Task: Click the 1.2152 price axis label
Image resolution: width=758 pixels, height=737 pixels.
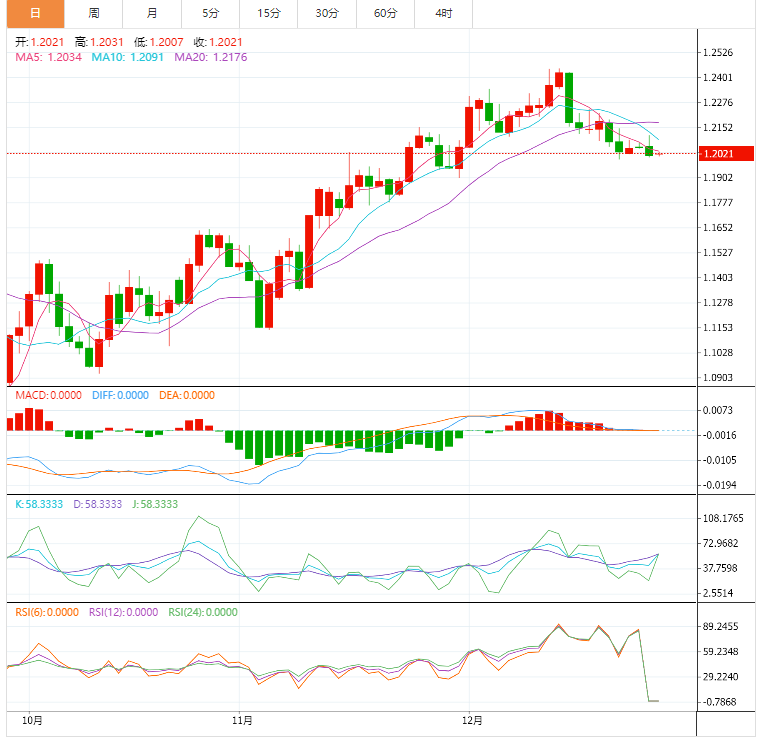Action: click(x=718, y=128)
